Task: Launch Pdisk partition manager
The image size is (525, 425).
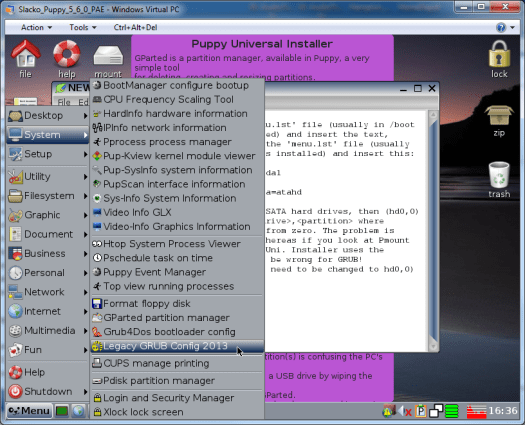Action: pyautogui.click(x=177, y=381)
